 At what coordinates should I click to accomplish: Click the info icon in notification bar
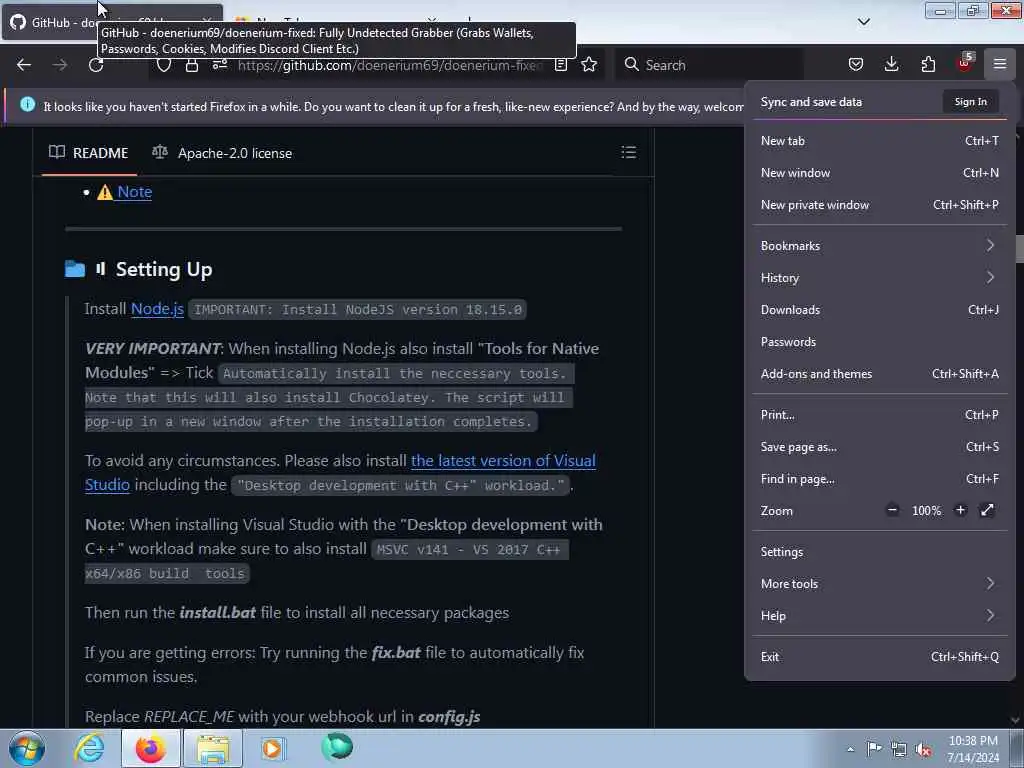[27, 104]
